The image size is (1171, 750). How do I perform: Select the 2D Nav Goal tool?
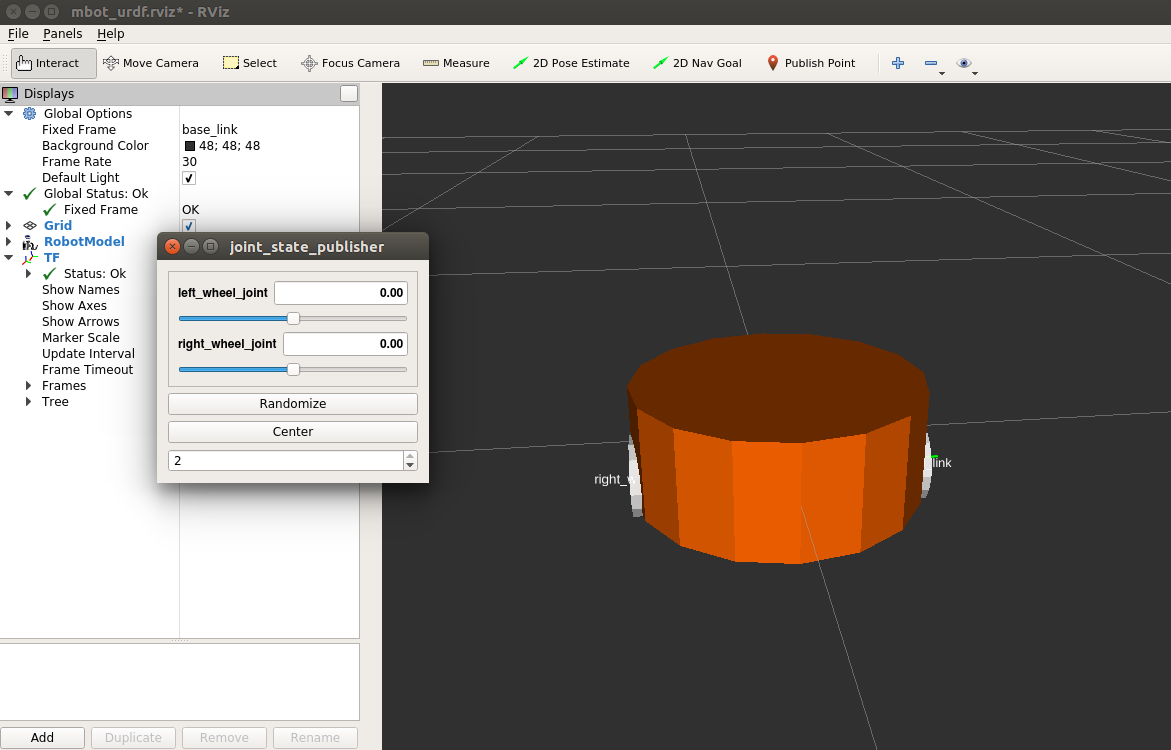697,63
